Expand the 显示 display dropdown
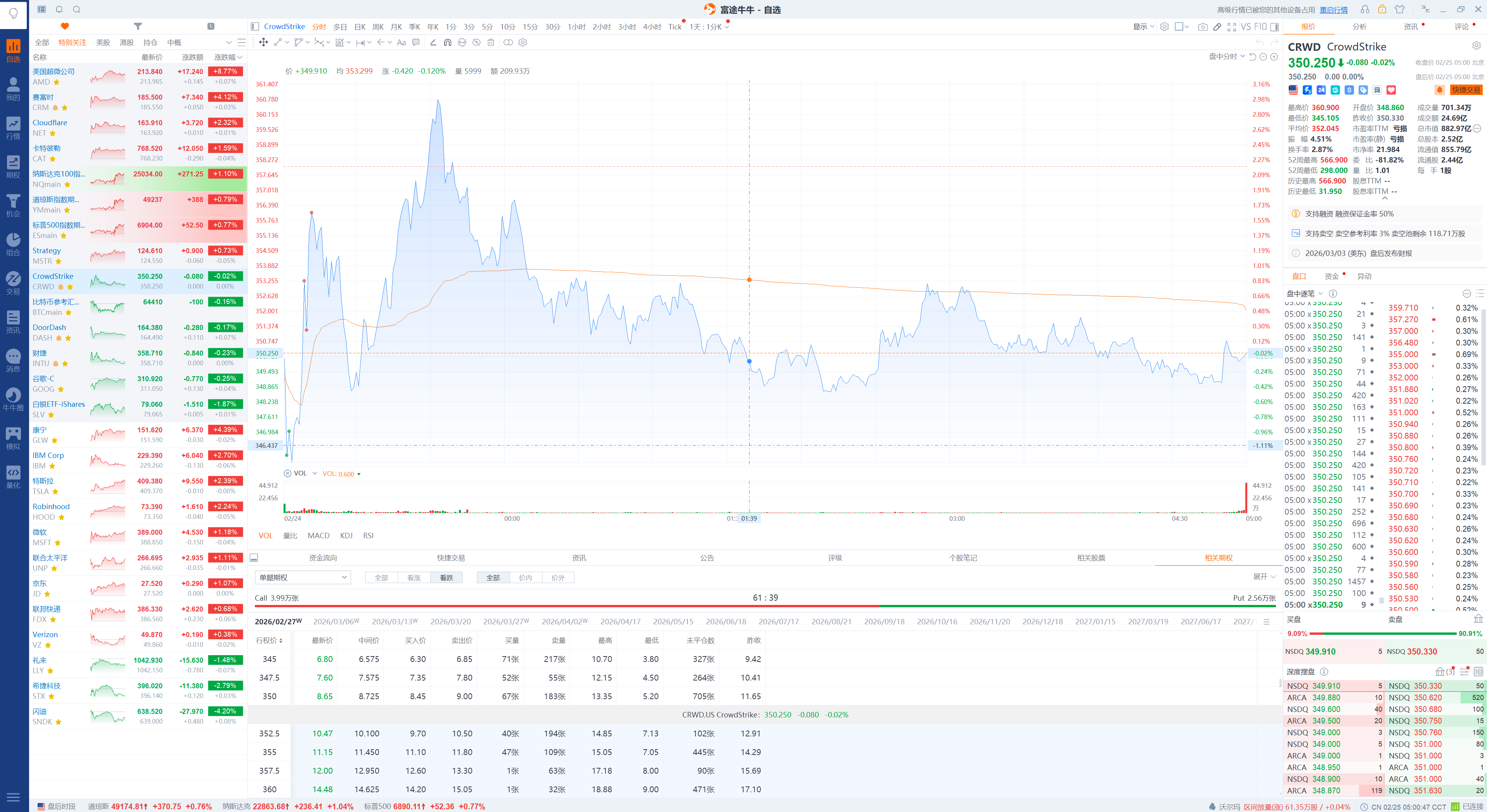 [x=1143, y=26]
